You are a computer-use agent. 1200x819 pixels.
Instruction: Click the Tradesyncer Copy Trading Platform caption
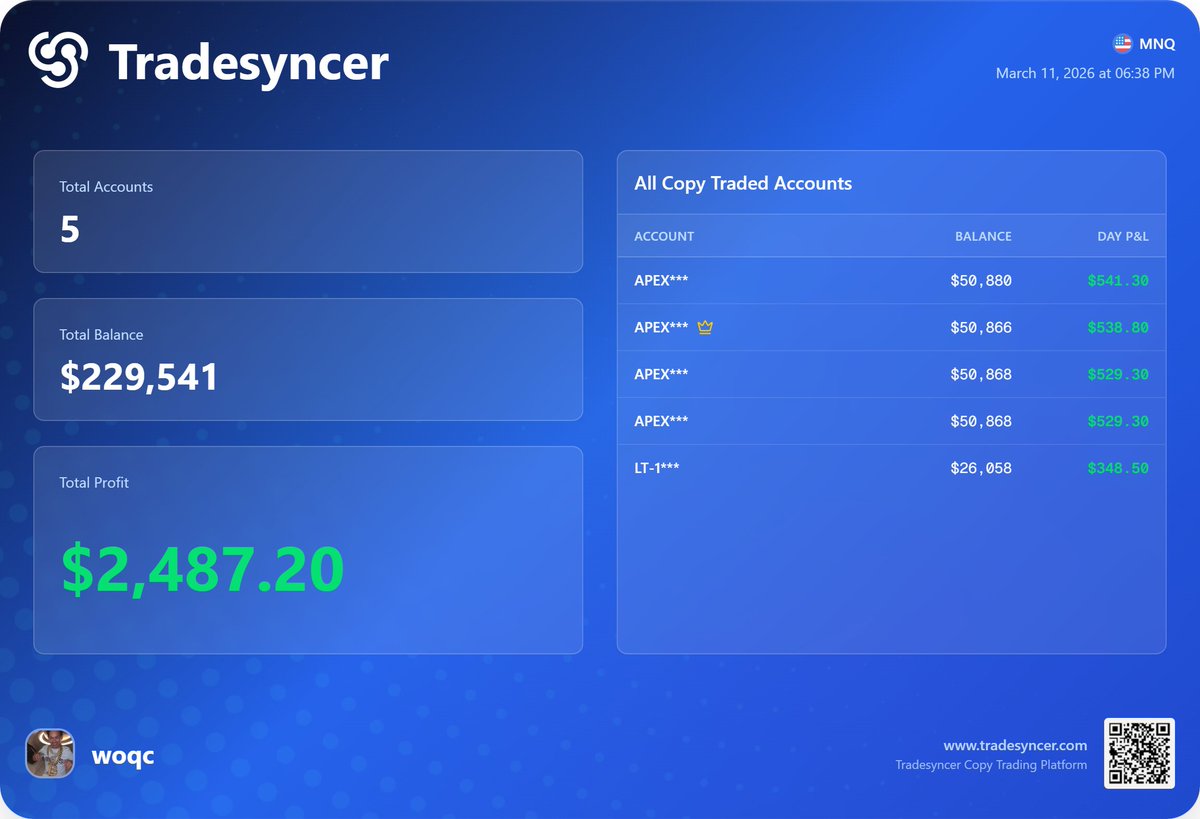(991, 765)
